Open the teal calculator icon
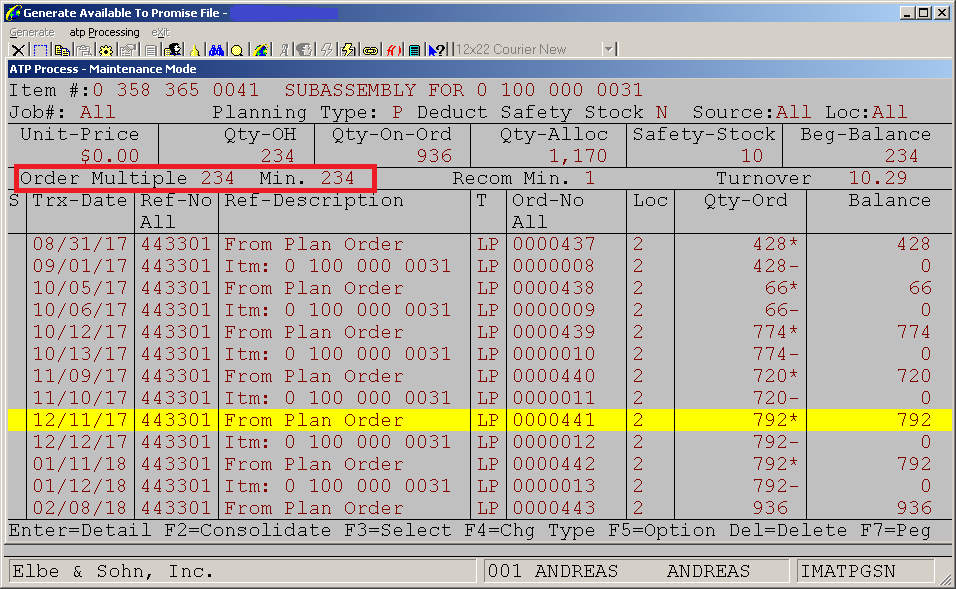This screenshot has height=589, width=956. click(x=414, y=51)
